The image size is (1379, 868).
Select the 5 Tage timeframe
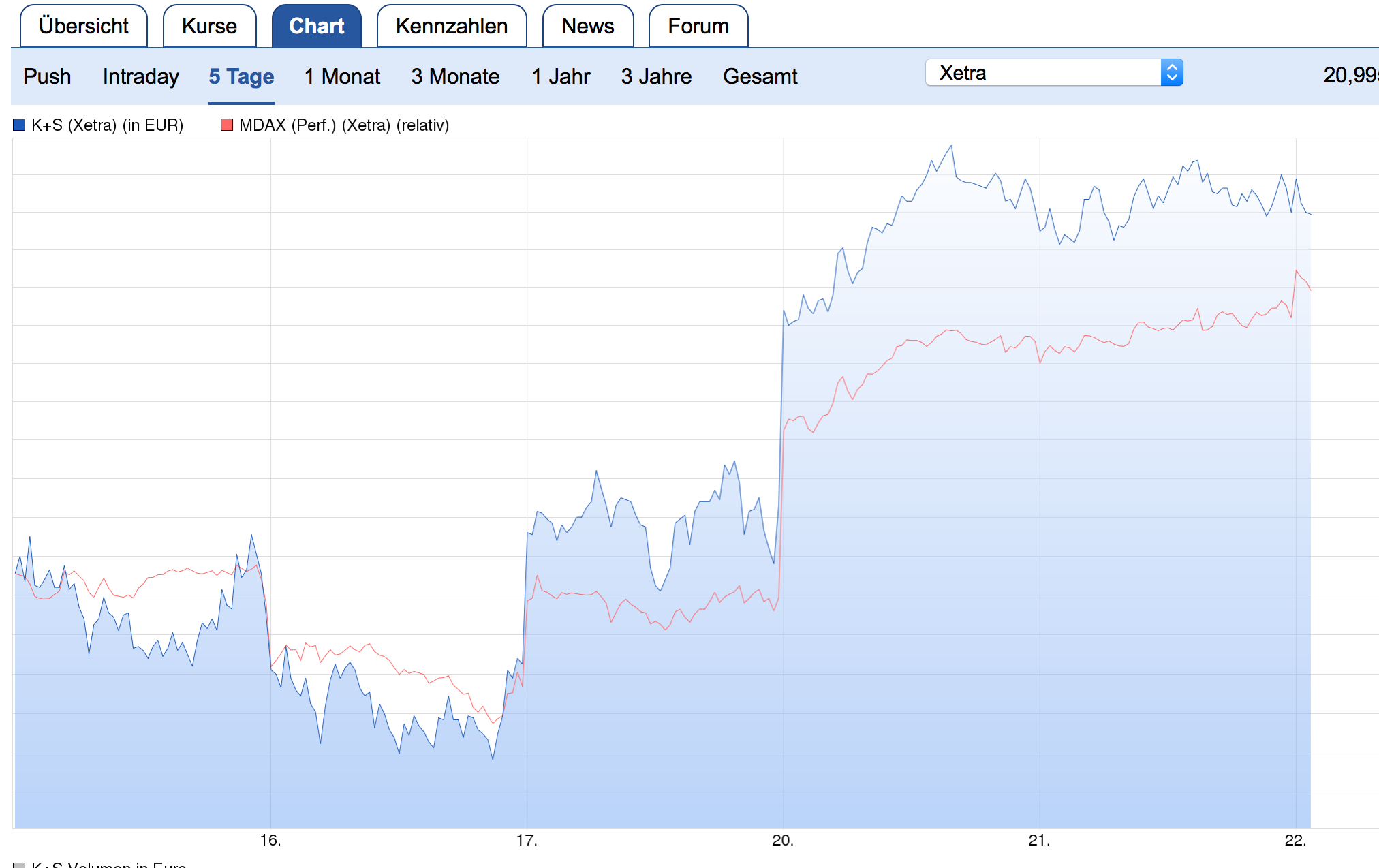pyautogui.click(x=241, y=76)
